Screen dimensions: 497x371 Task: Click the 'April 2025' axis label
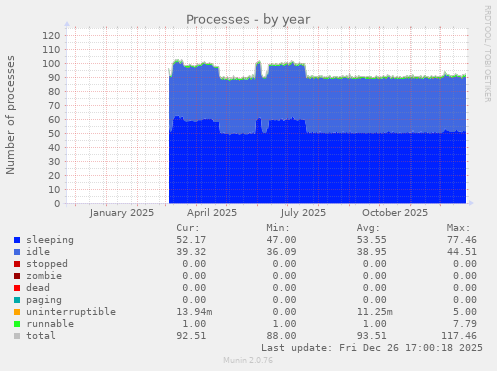click(x=212, y=213)
